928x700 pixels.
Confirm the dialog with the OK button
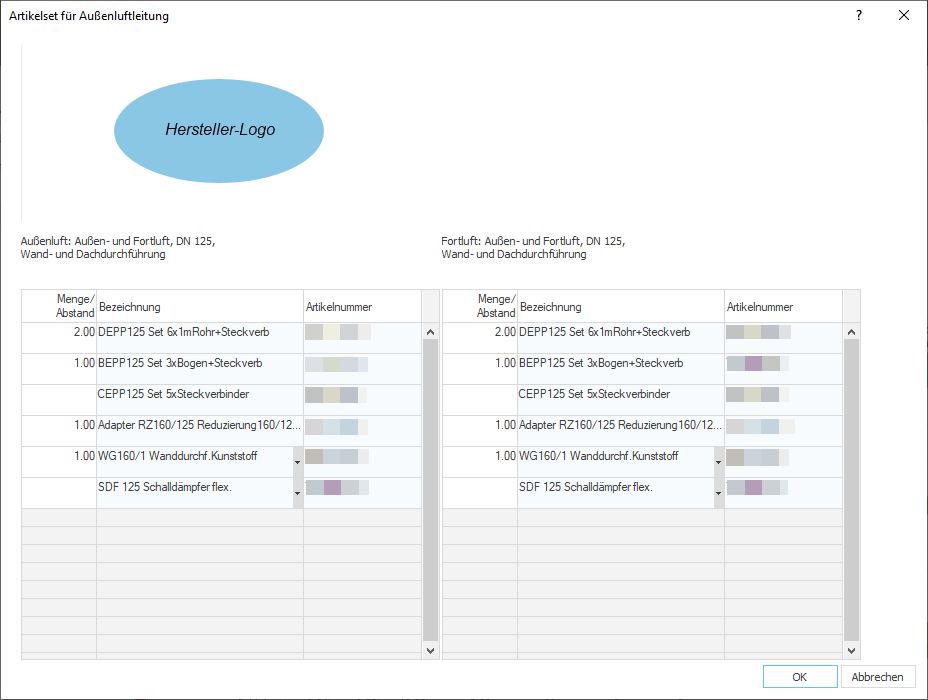(800, 677)
